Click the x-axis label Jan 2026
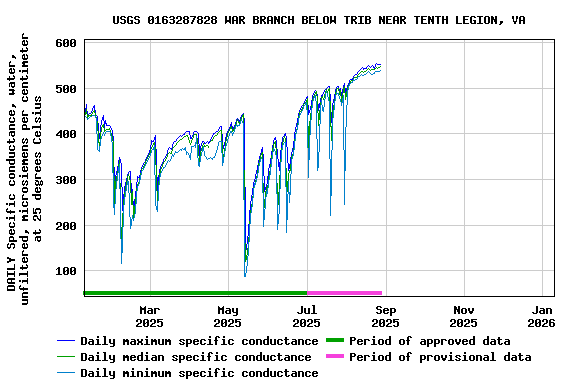The height and width of the screenshot is (384, 576). (541, 317)
